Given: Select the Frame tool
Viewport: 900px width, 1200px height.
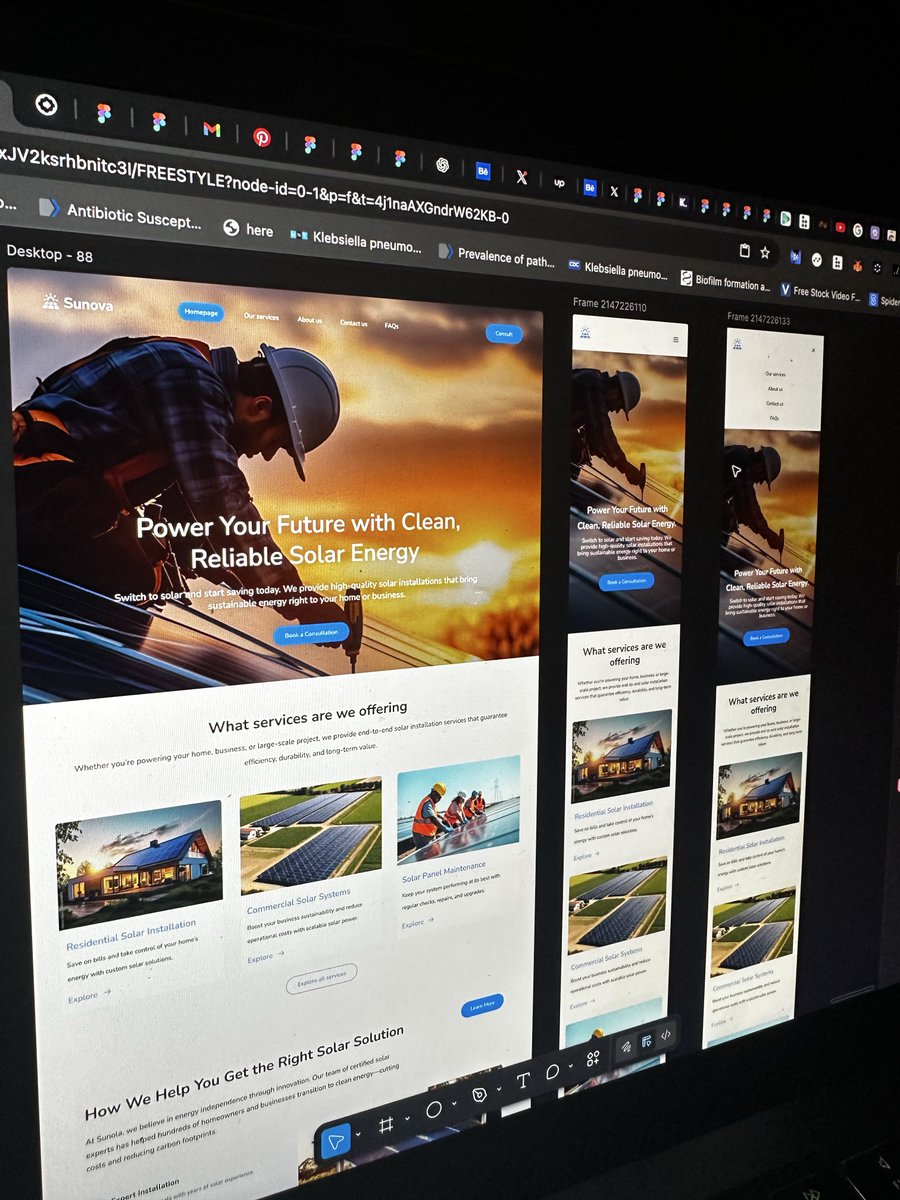Looking at the screenshot, I should click(x=386, y=1124).
